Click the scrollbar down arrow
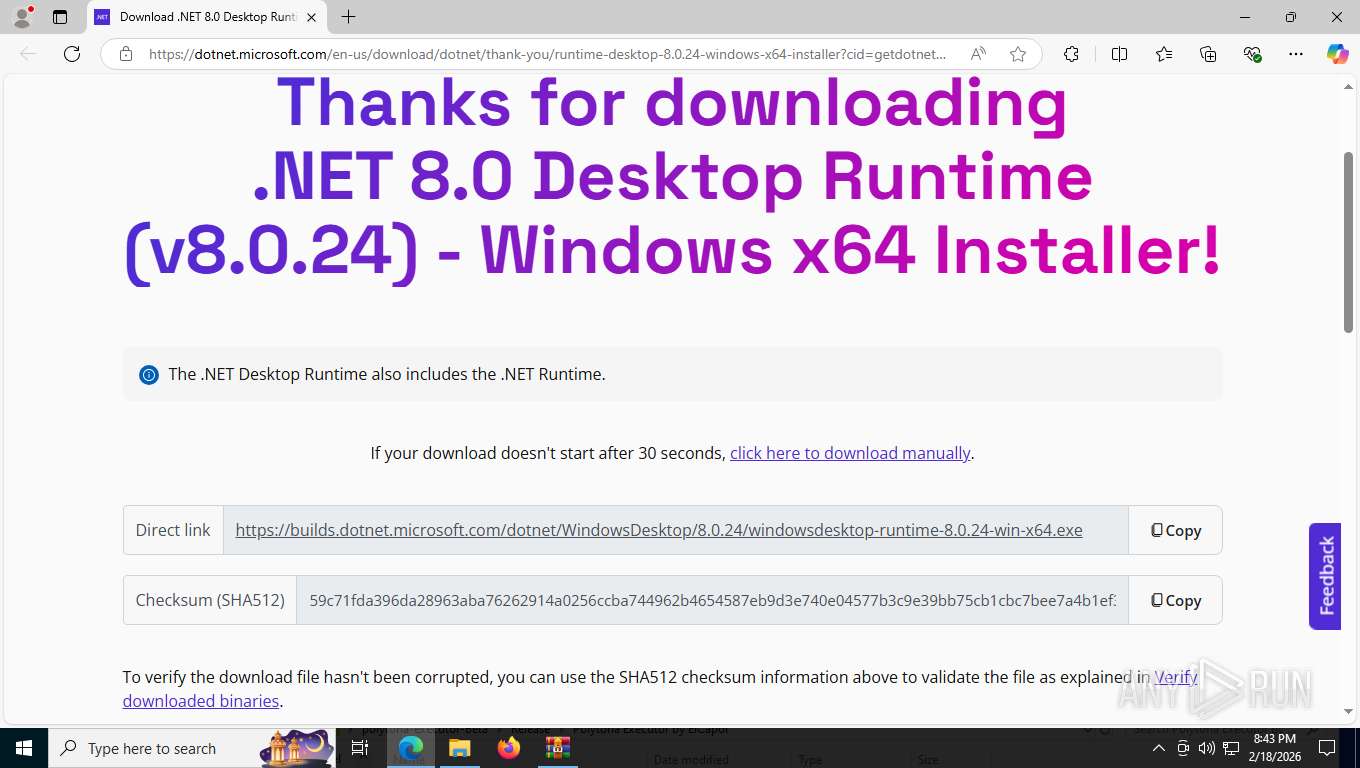Image resolution: width=1360 pixels, height=768 pixels. [x=1348, y=711]
